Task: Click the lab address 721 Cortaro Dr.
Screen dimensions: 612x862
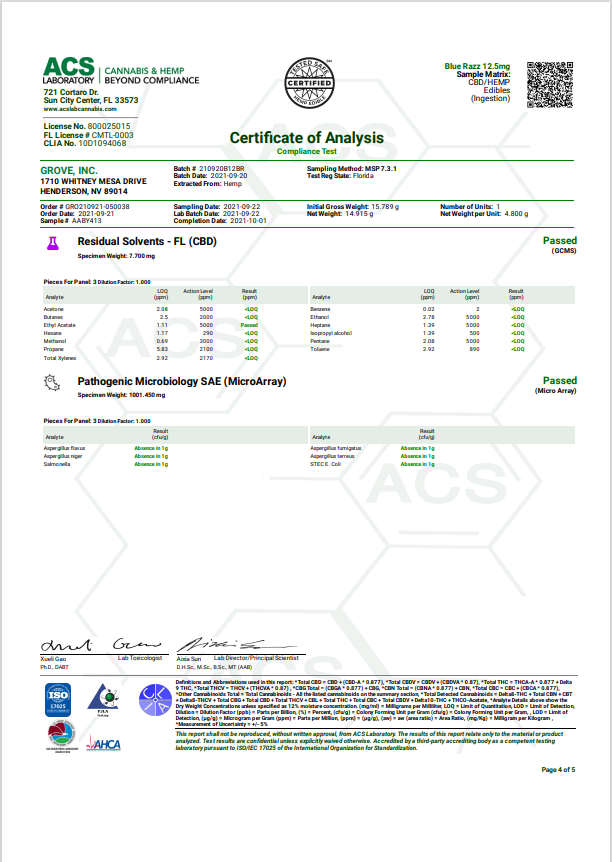Action: 71,92
